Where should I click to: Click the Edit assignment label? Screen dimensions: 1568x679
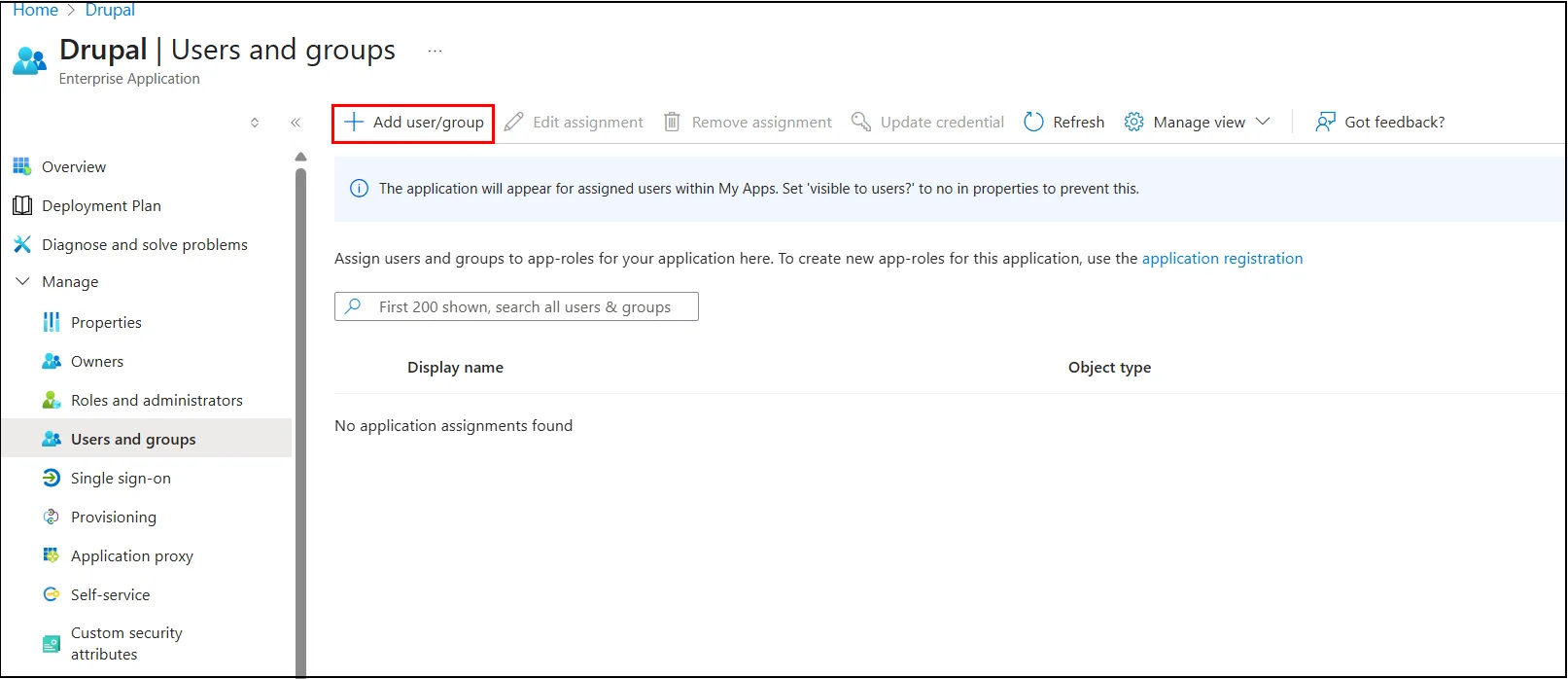[588, 122]
